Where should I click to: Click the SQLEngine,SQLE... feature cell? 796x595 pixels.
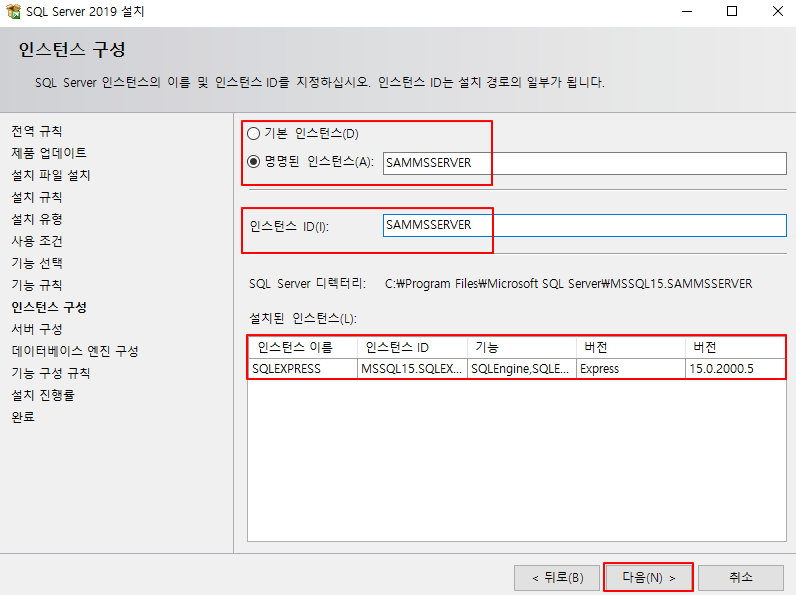(521, 369)
